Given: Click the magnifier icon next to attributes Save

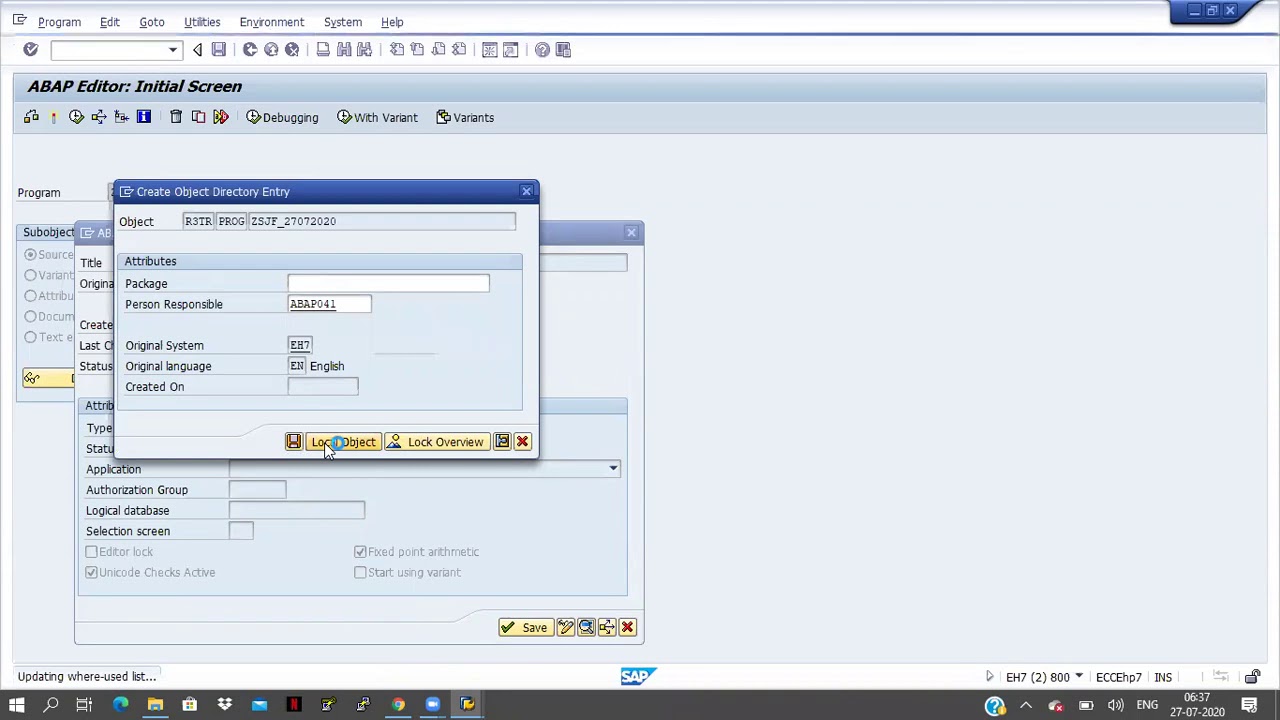Looking at the screenshot, I should [x=586, y=628].
